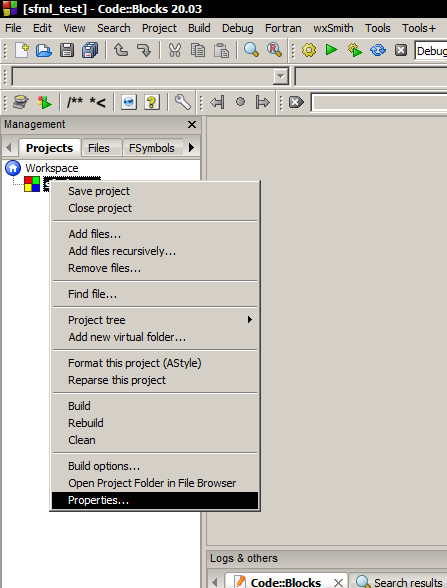447x588 pixels.
Task: Click the Workspace globe icon
Action: [x=13, y=168]
